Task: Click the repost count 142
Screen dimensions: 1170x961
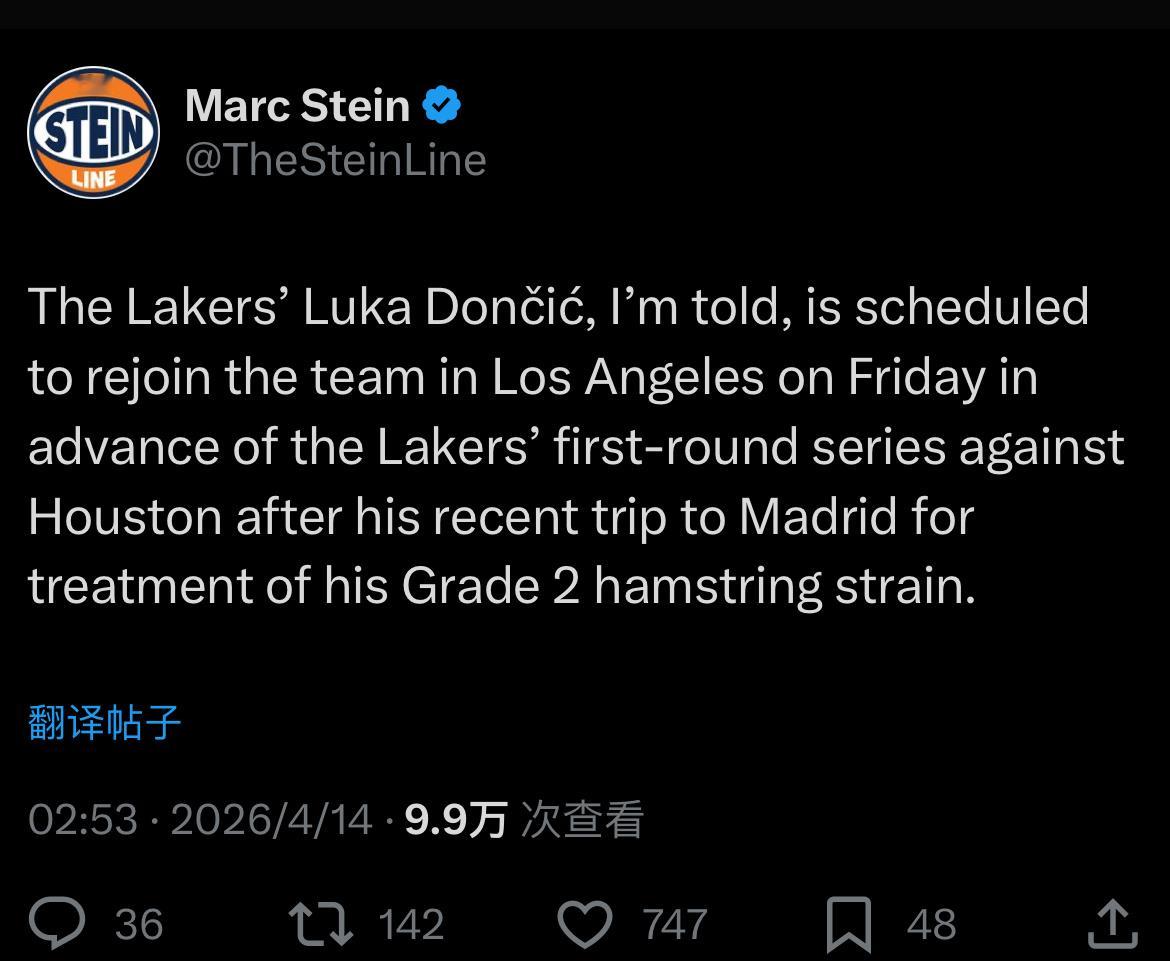Action: 411,924
